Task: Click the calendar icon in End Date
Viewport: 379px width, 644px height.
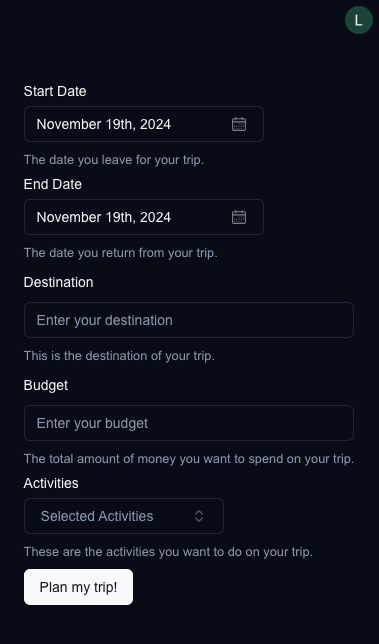Action: tap(239, 217)
